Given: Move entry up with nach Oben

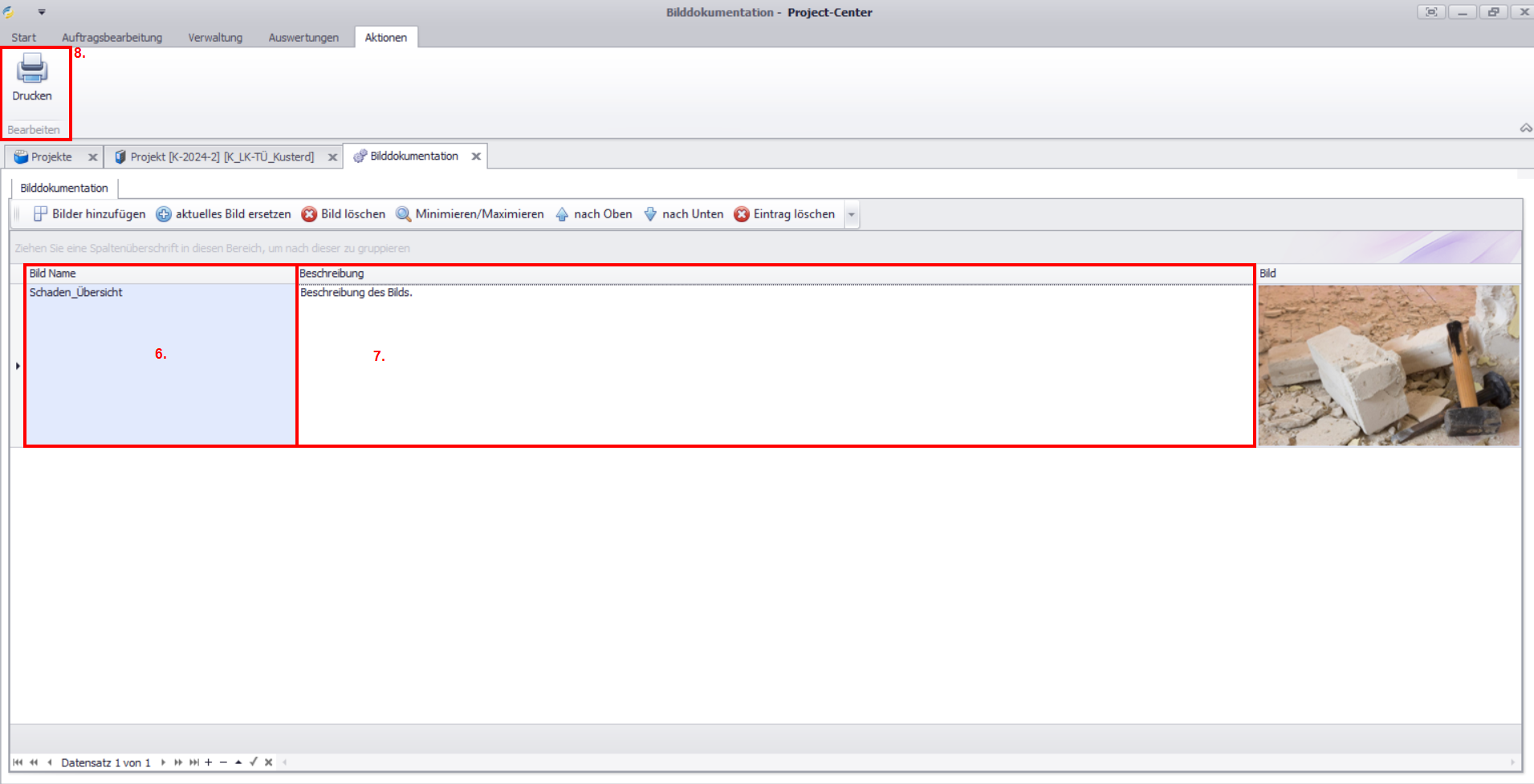Looking at the screenshot, I should coord(594,214).
